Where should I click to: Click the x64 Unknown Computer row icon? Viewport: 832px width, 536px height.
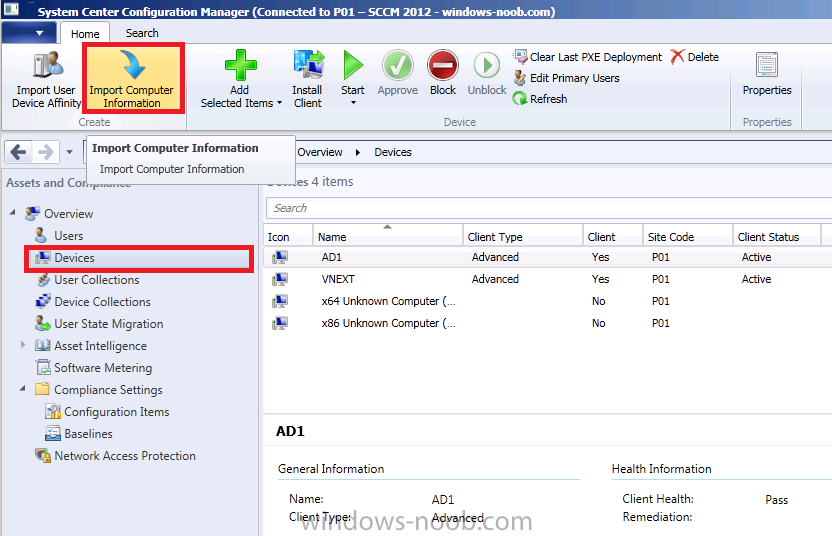click(x=280, y=301)
